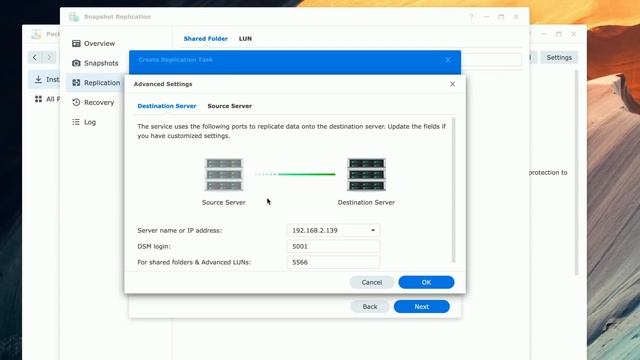Edit the shared folders & Advanced LUNs port field

coord(333,262)
